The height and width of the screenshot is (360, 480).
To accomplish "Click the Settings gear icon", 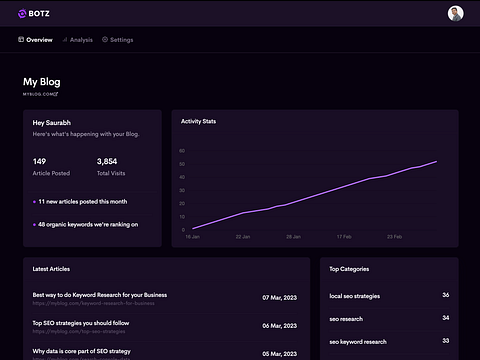I will tap(105, 39).
